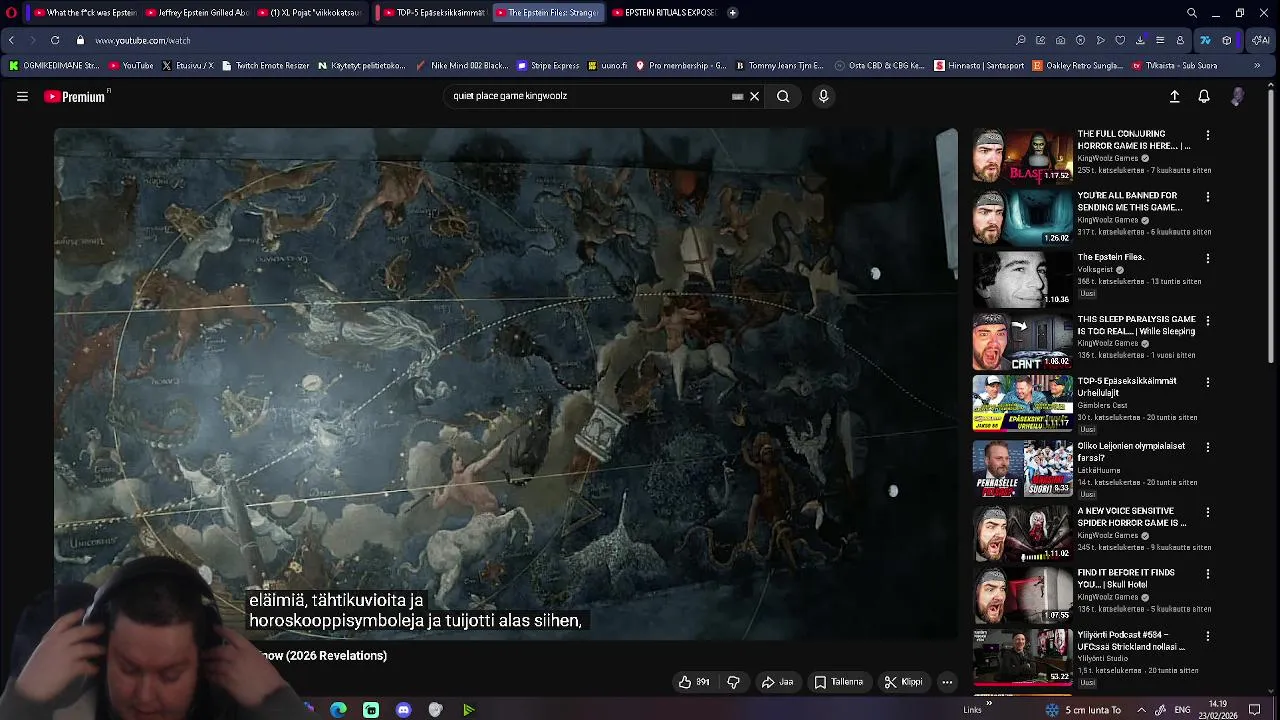Open Gamblers Cast channel name
Image resolution: width=1280 pixels, height=720 pixels.
pyautogui.click(x=1102, y=405)
